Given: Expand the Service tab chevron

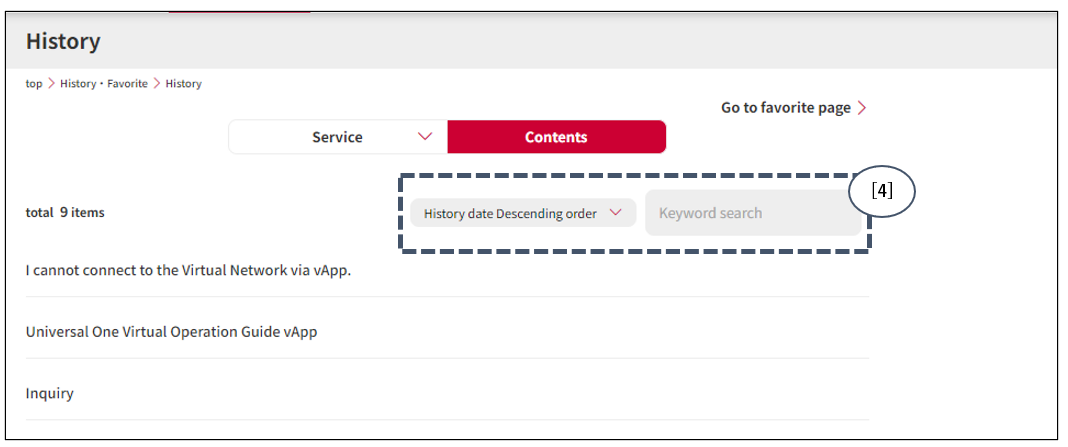Looking at the screenshot, I should (x=425, y=137).
